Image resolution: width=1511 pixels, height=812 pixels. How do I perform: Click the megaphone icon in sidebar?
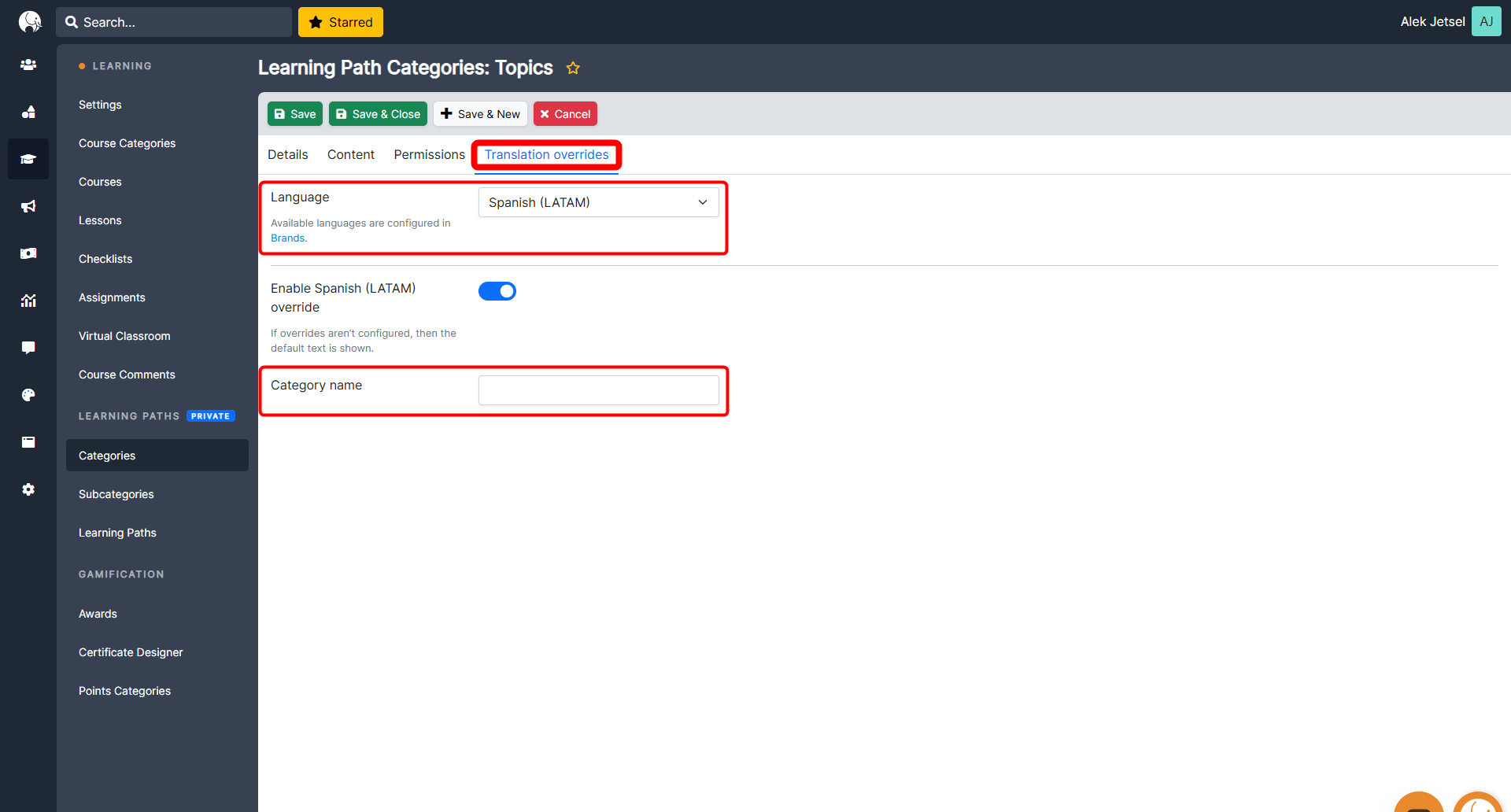28,206
